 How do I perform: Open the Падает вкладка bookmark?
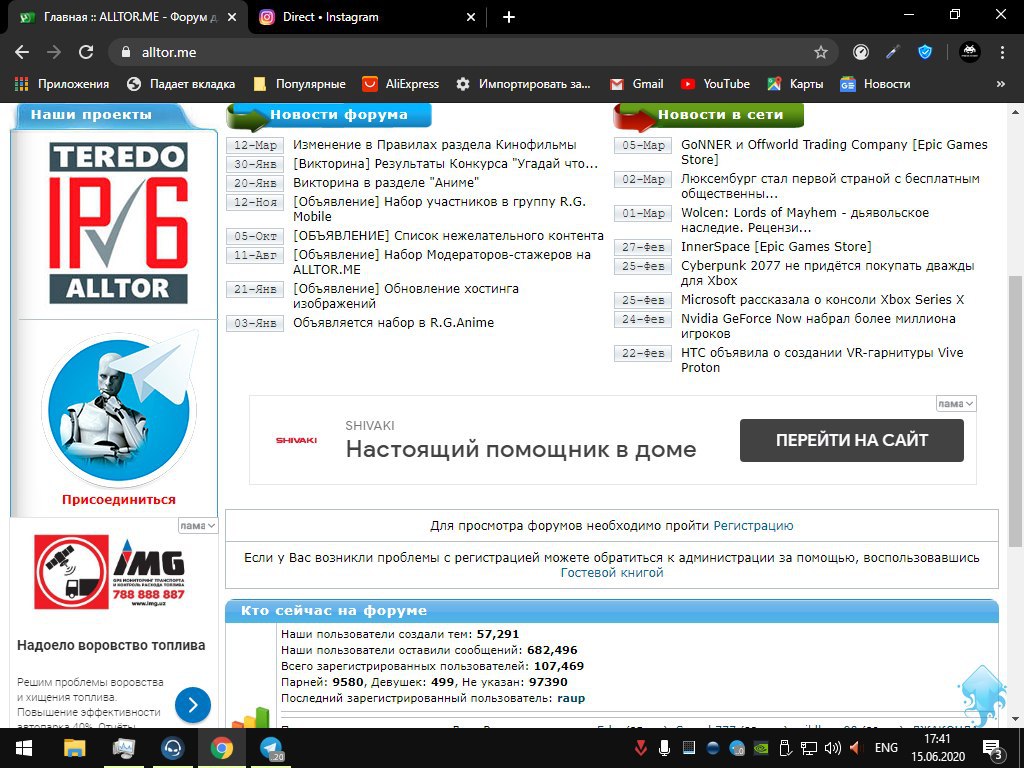pos(181,84)
